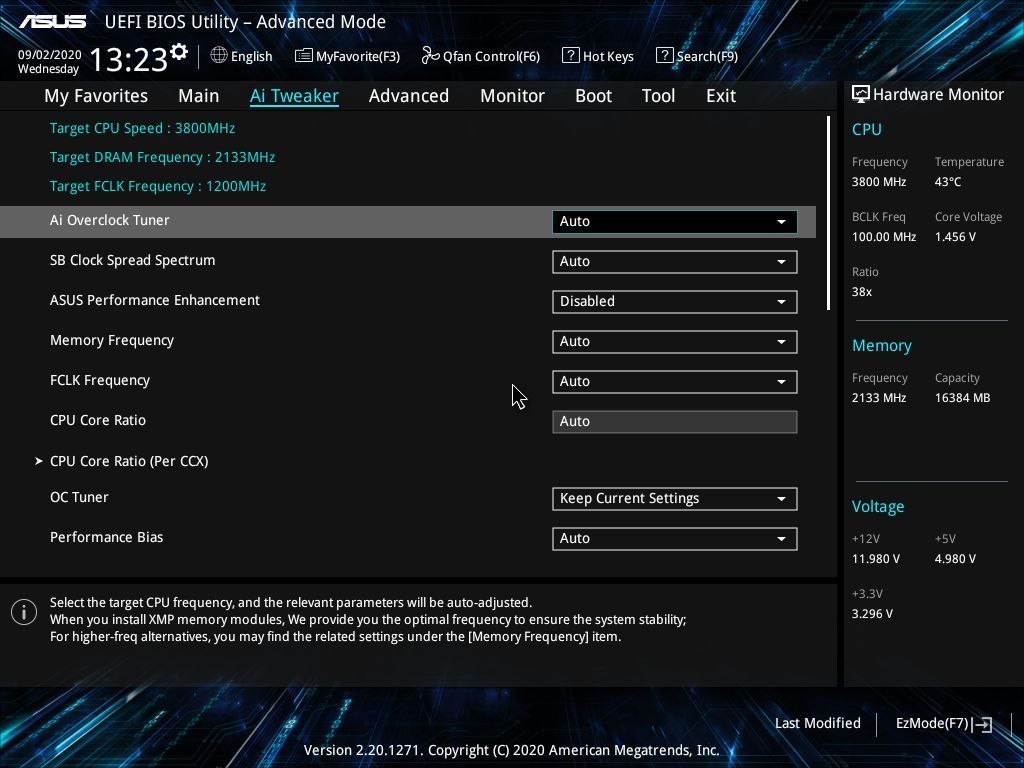Select the Ai Overclock Tuner label

110,220
